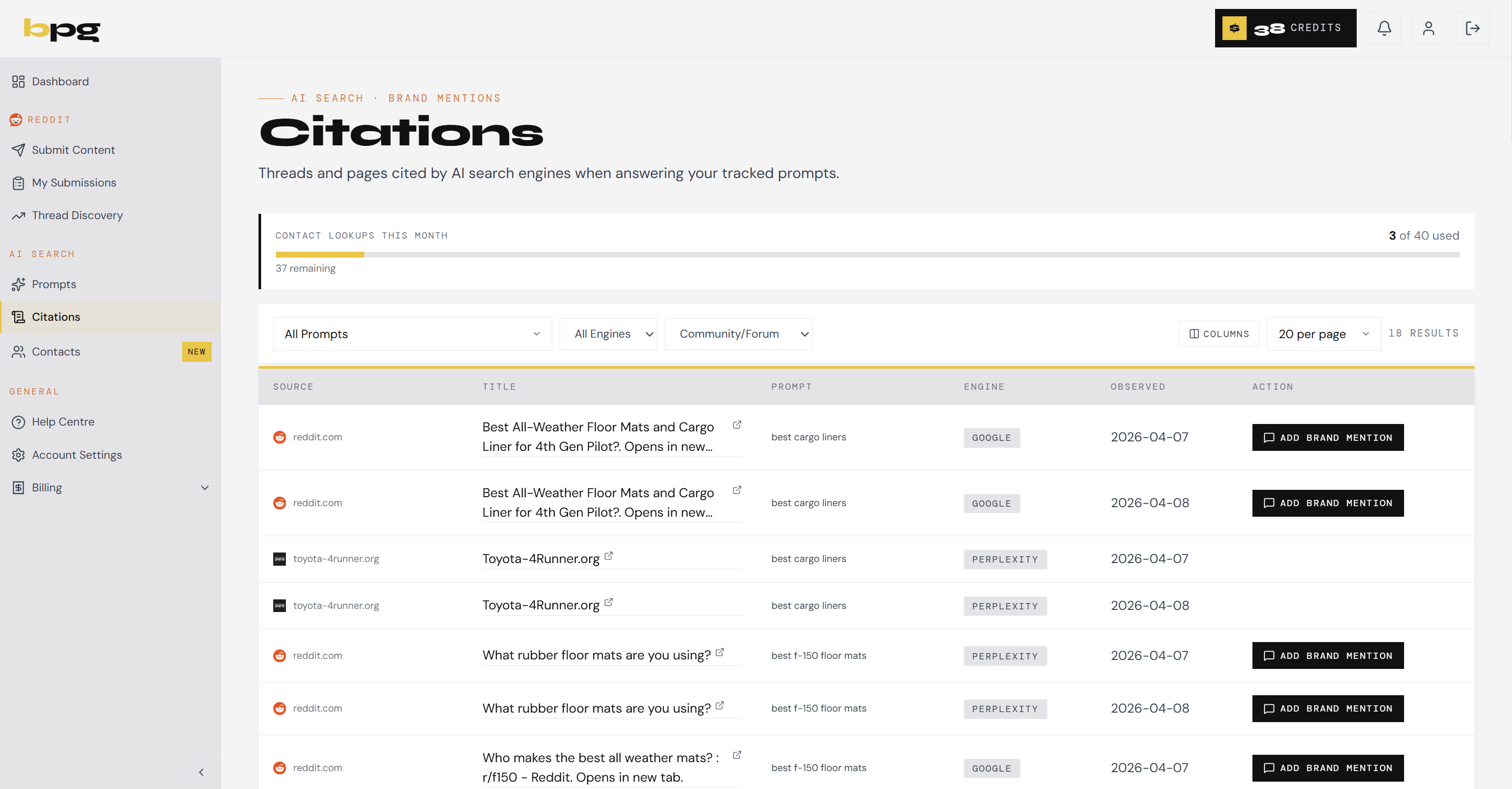Click toyota-4runner.org favicon in 2026-04-07 row
Image resolution: width=1512 pixels, height=789 pixels.
tap(280, 559)
